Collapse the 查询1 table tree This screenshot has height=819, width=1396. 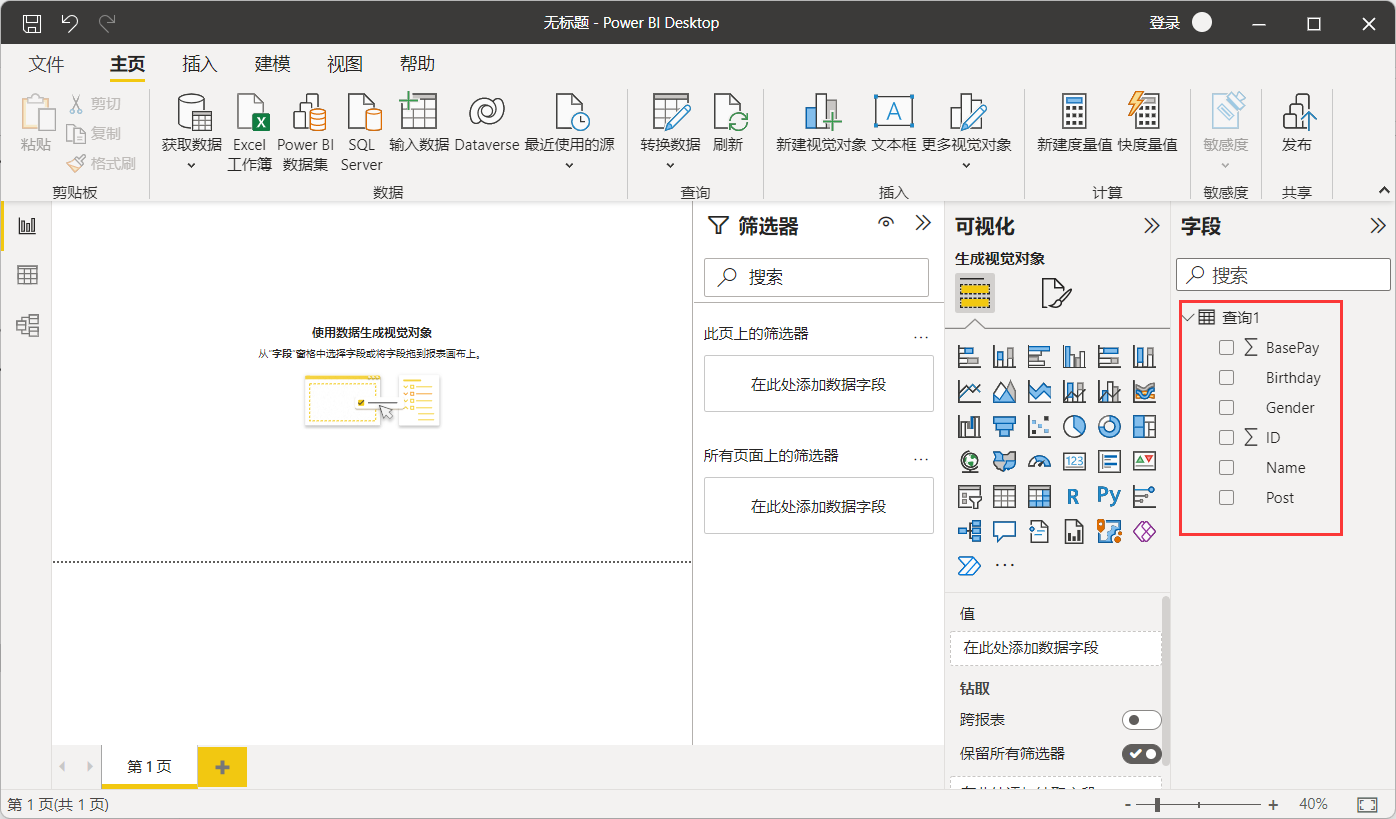[1188, 318]
